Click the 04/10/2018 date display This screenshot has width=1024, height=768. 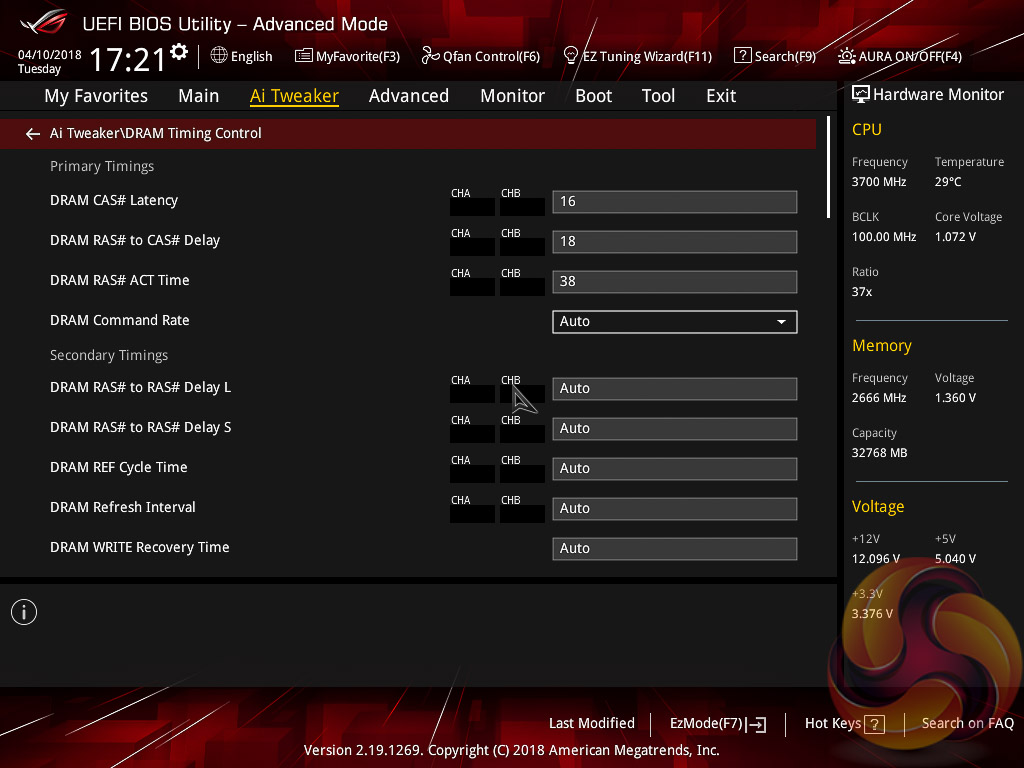coord(50,54)
